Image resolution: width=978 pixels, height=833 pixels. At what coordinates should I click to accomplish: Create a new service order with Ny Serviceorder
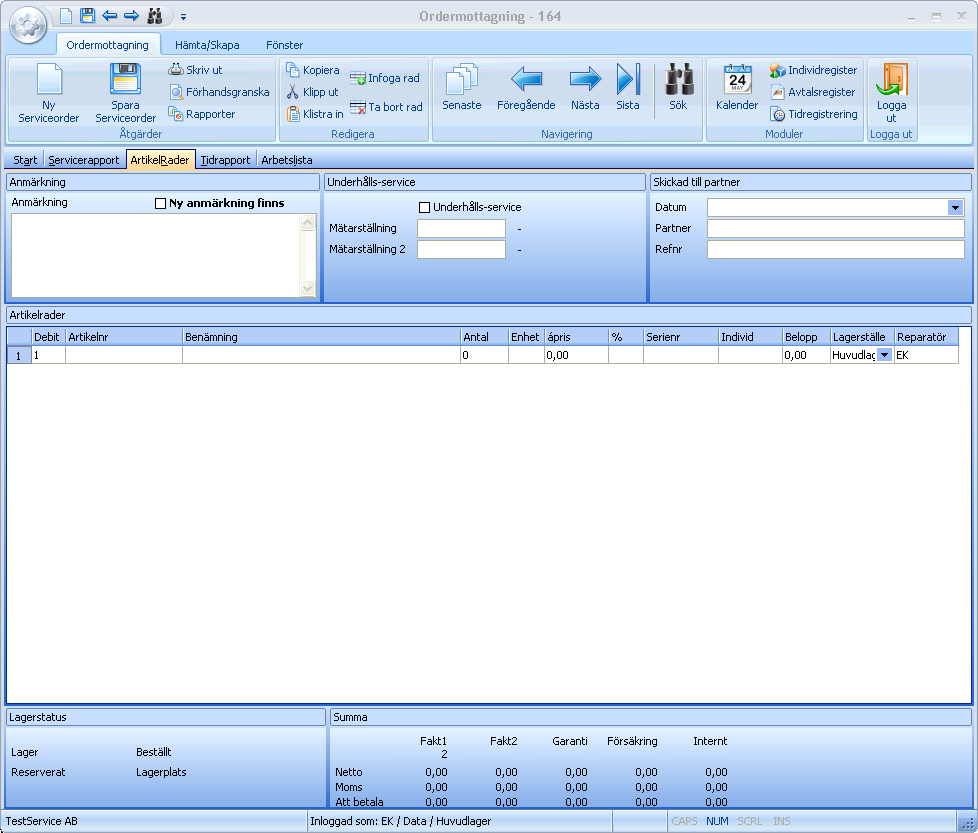click(x=49, y=94)
